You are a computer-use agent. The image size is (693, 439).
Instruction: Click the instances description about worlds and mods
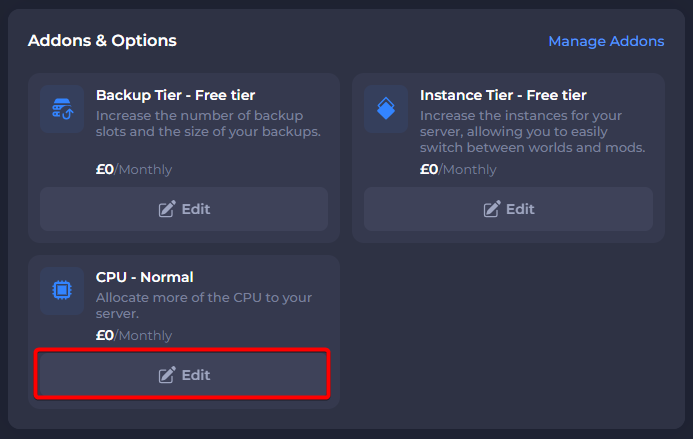pos(533,131)
